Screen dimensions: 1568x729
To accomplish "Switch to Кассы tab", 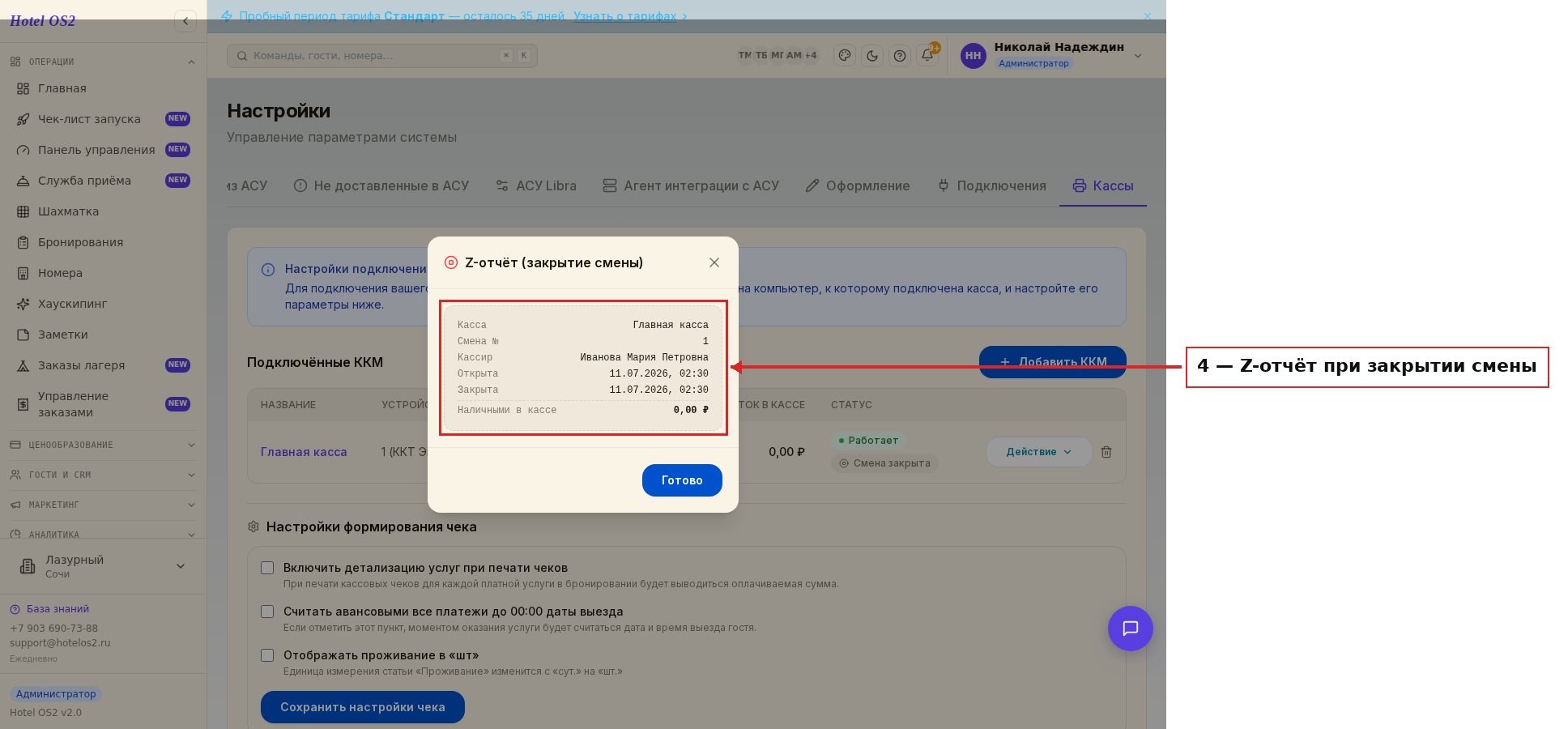I will point(1103,185).
